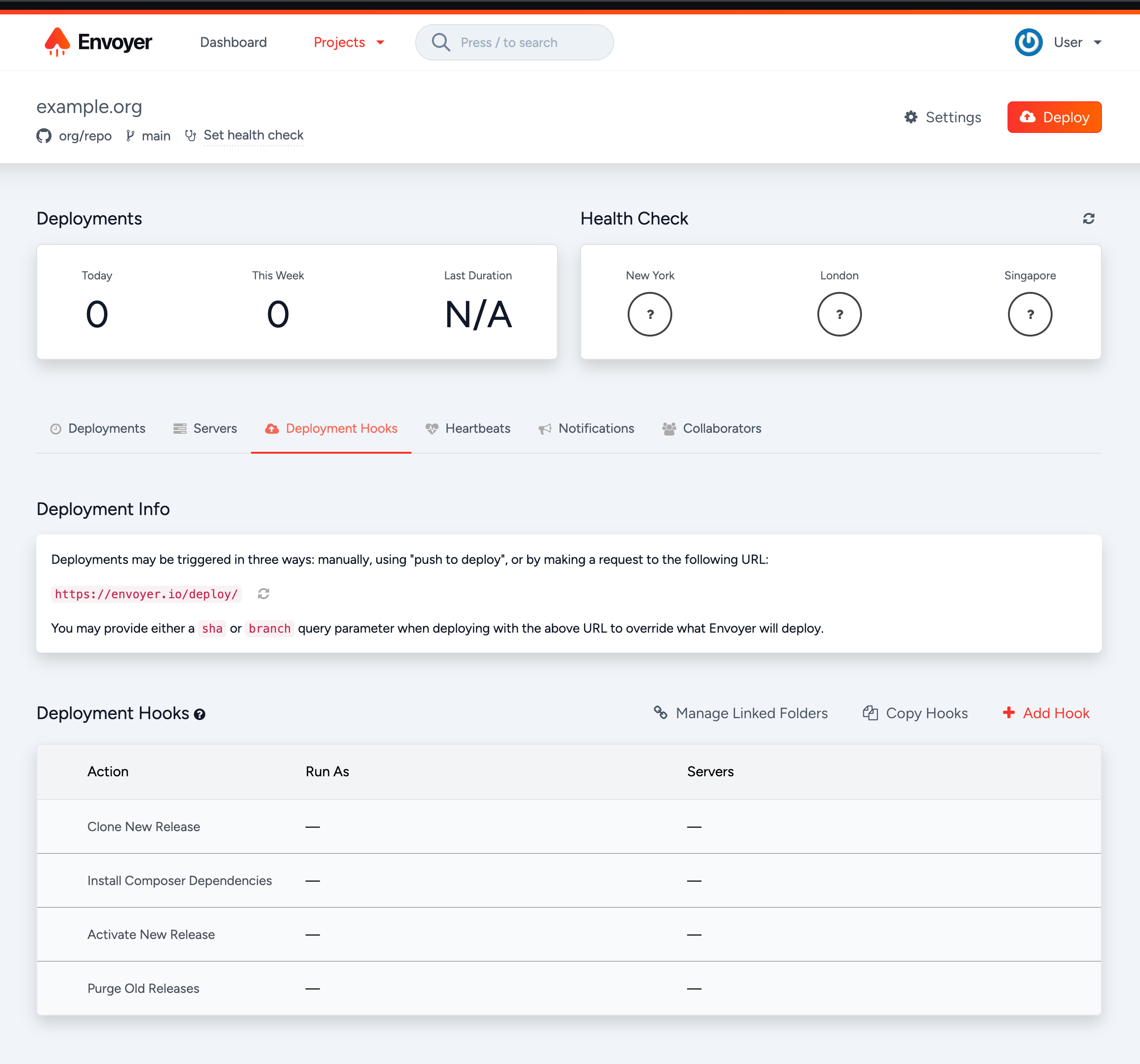Viewport: 1140px width, 1064px height.
Task: Click the stethoscope icon near Set health check
Action: point(190,135)
